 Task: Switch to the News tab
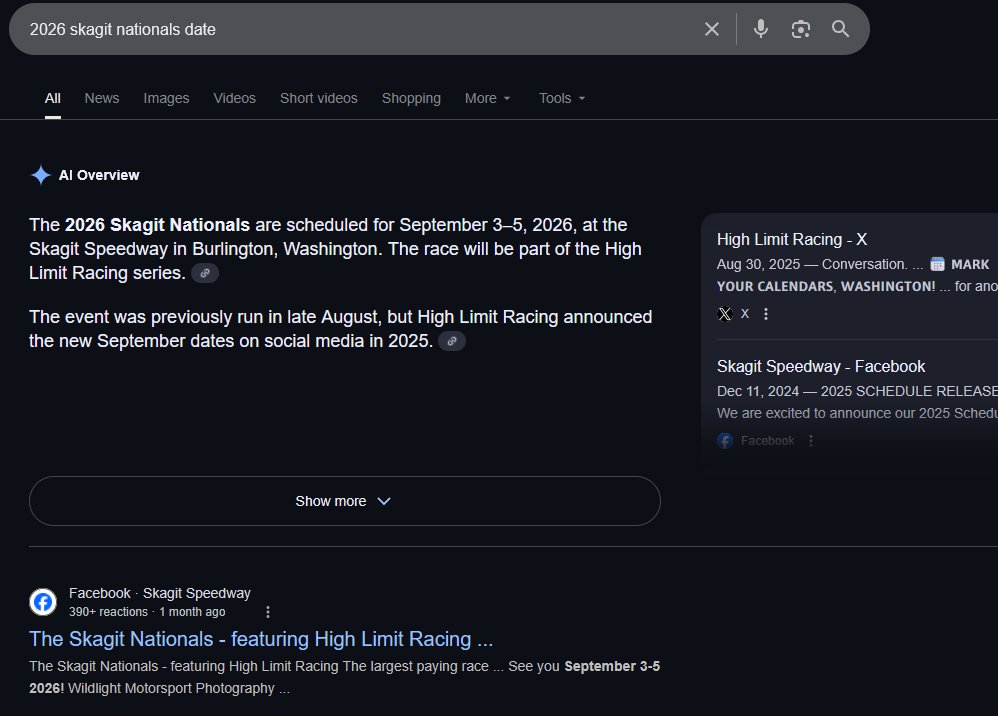102,98
